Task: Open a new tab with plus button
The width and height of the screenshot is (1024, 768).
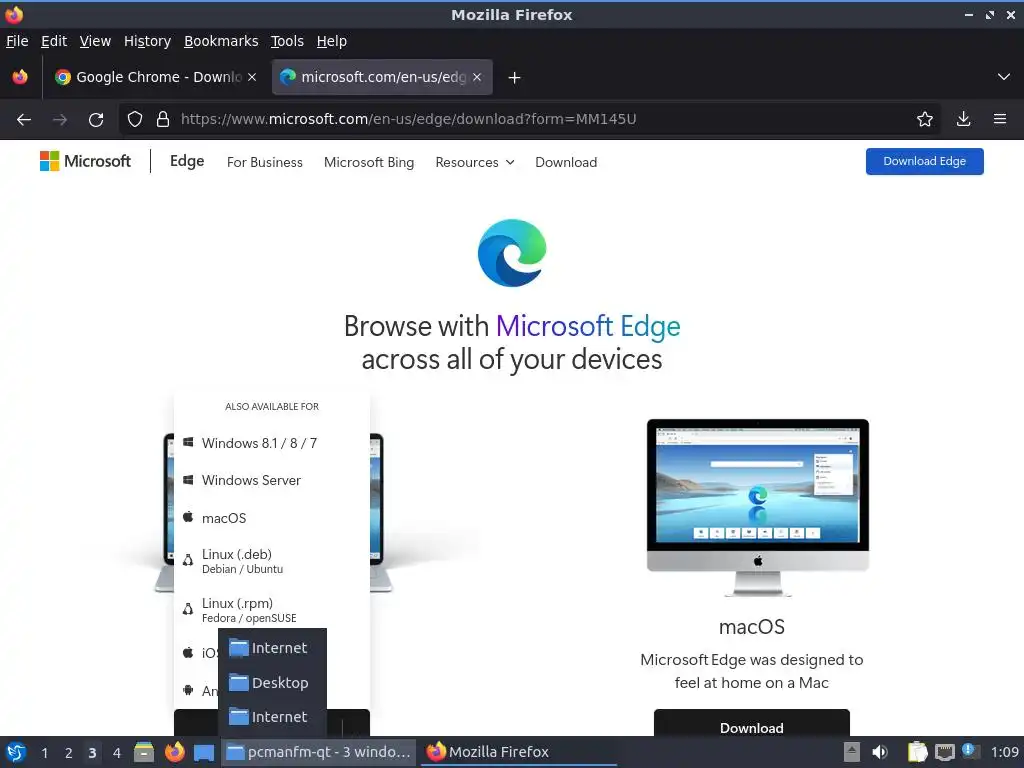Action: (x=515, y=78)
